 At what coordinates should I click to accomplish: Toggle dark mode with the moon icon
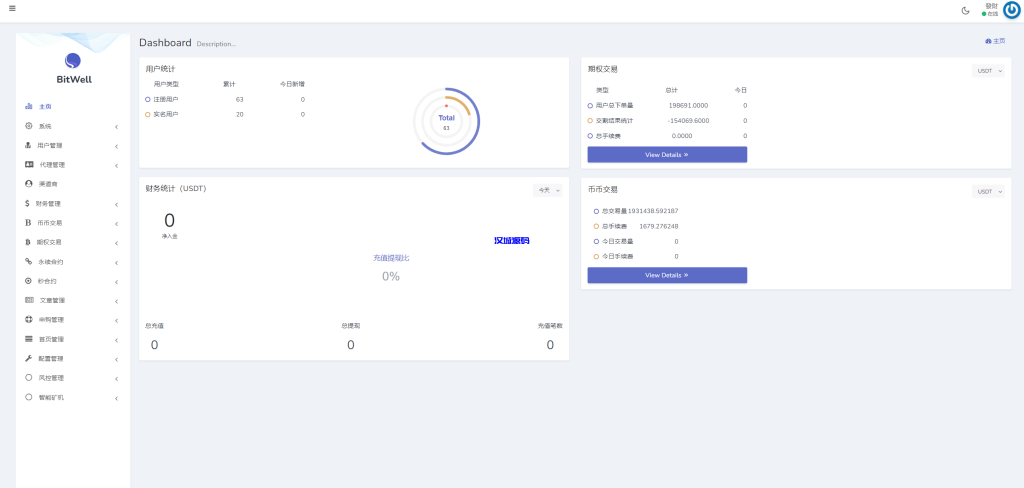(965, 10)
